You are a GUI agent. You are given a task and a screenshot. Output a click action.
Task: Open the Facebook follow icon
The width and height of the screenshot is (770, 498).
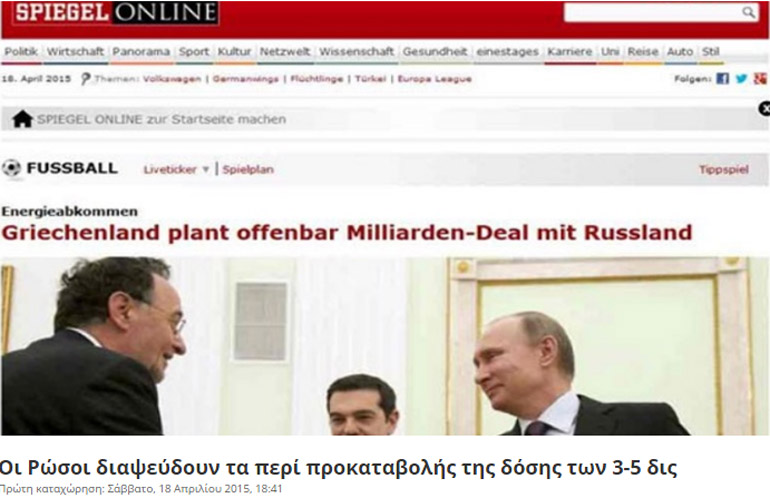722,79
